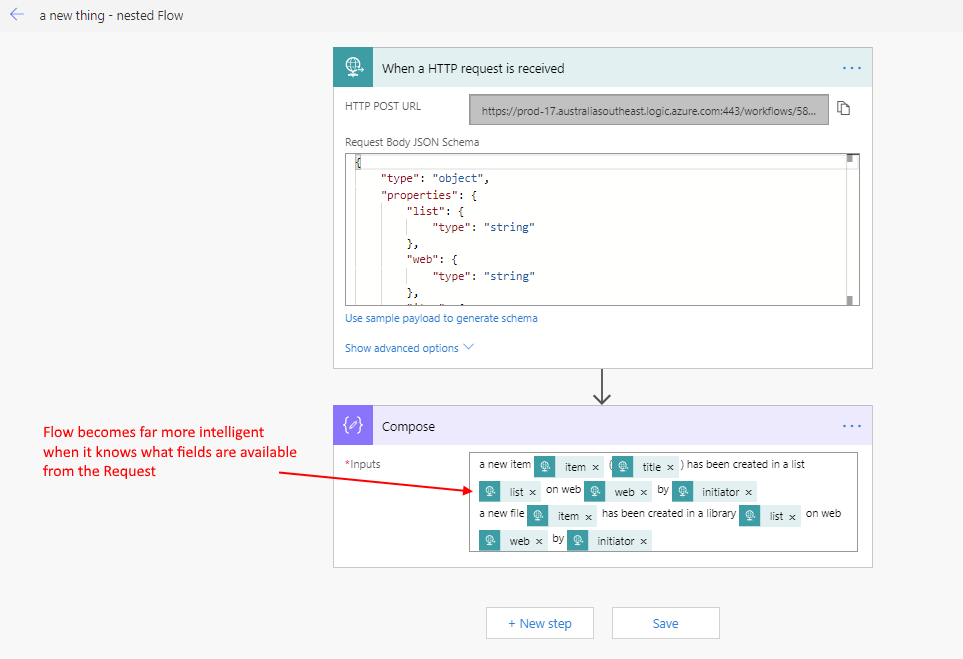Image resolution: width=963 pixels, height=659 pixels.
Task: Click the HTTP request trigger globe icon
Action: pos(353,68)
